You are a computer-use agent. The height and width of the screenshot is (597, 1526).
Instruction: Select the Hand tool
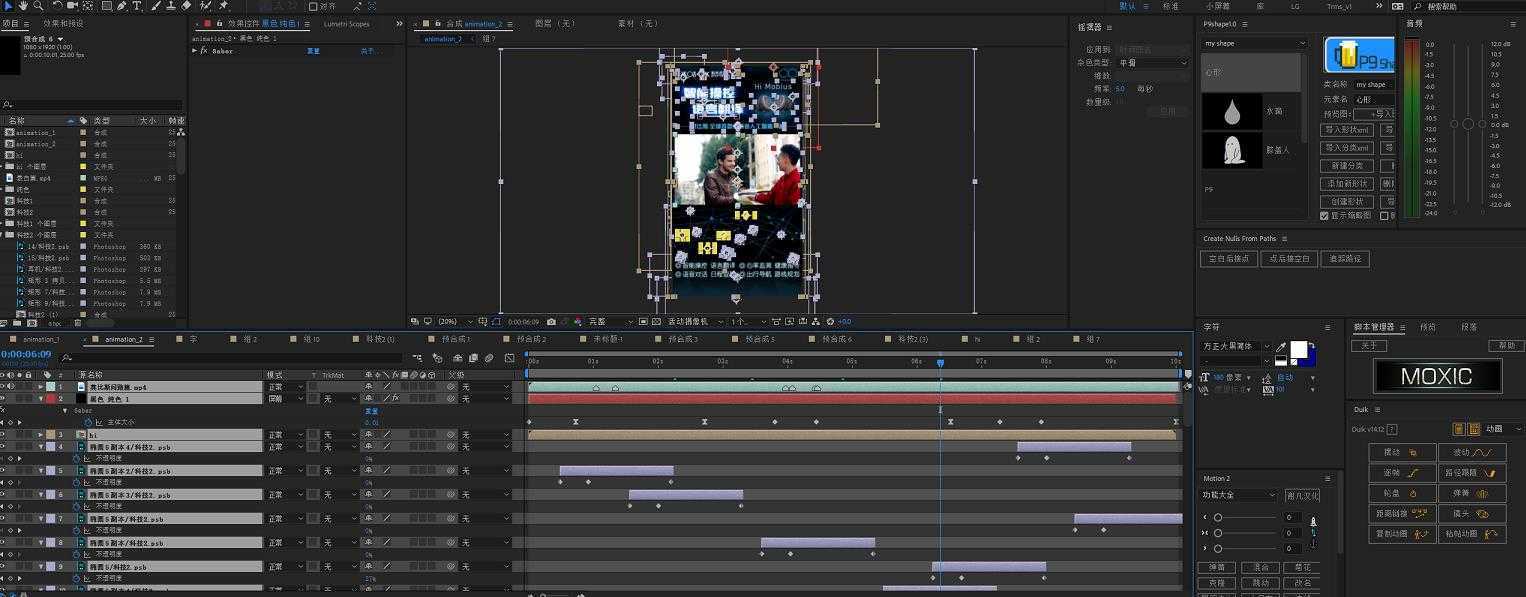click(22, 6)
